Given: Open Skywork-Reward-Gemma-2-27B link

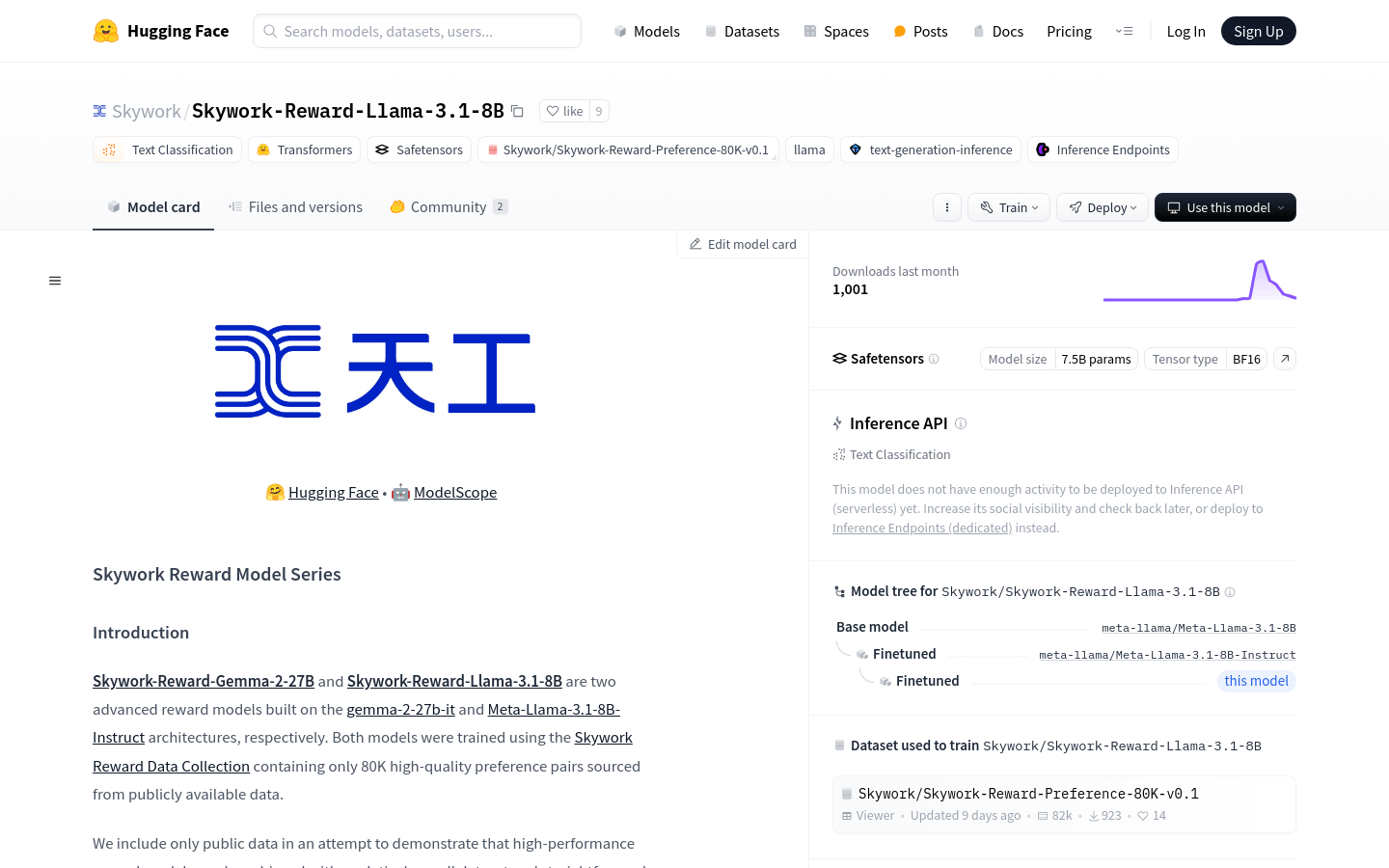Looking at the screenshot, I should 204,681.
